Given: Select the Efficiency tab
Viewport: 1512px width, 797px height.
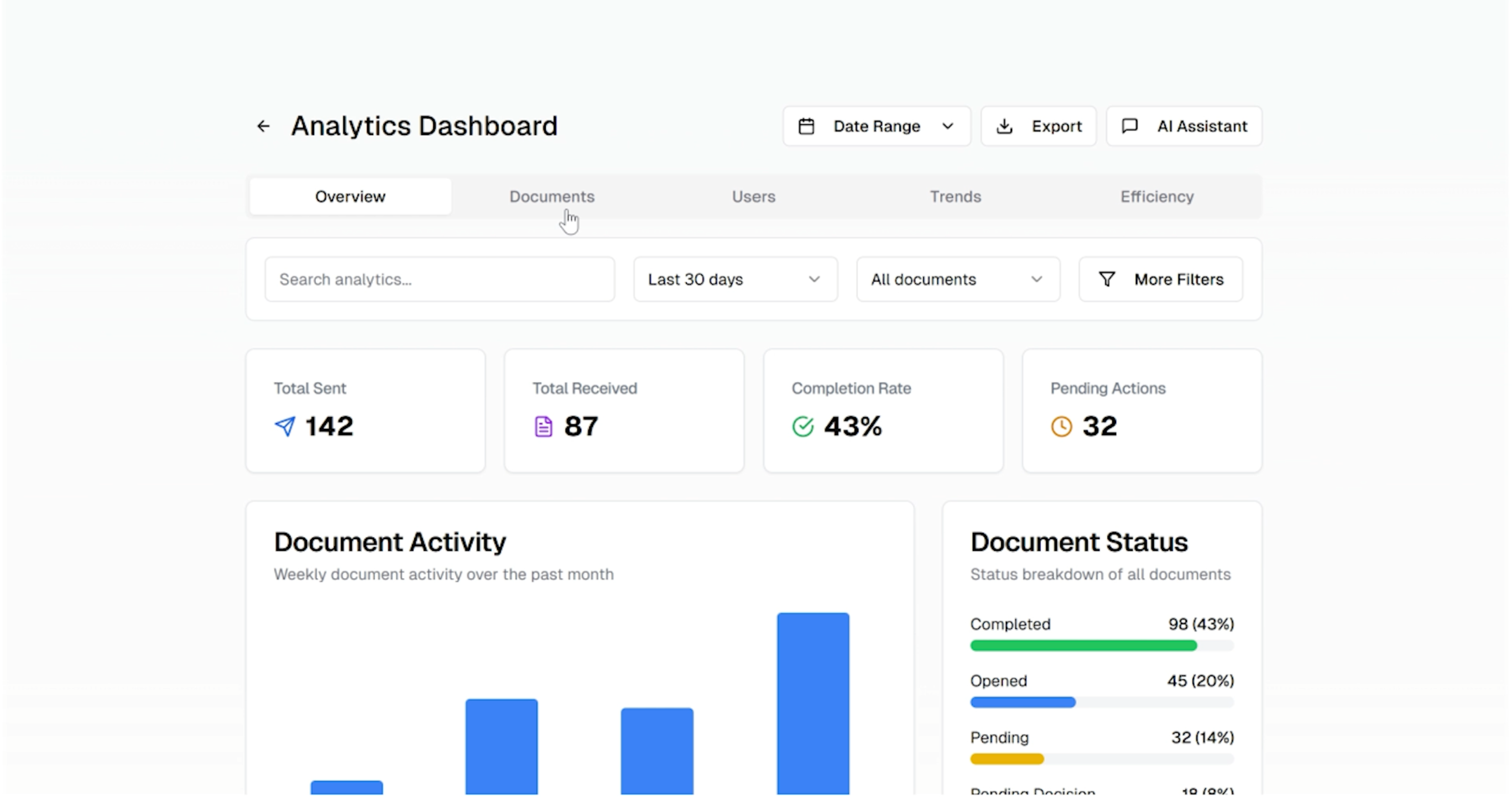Looking at the screenshot, I should point(1156,196).
